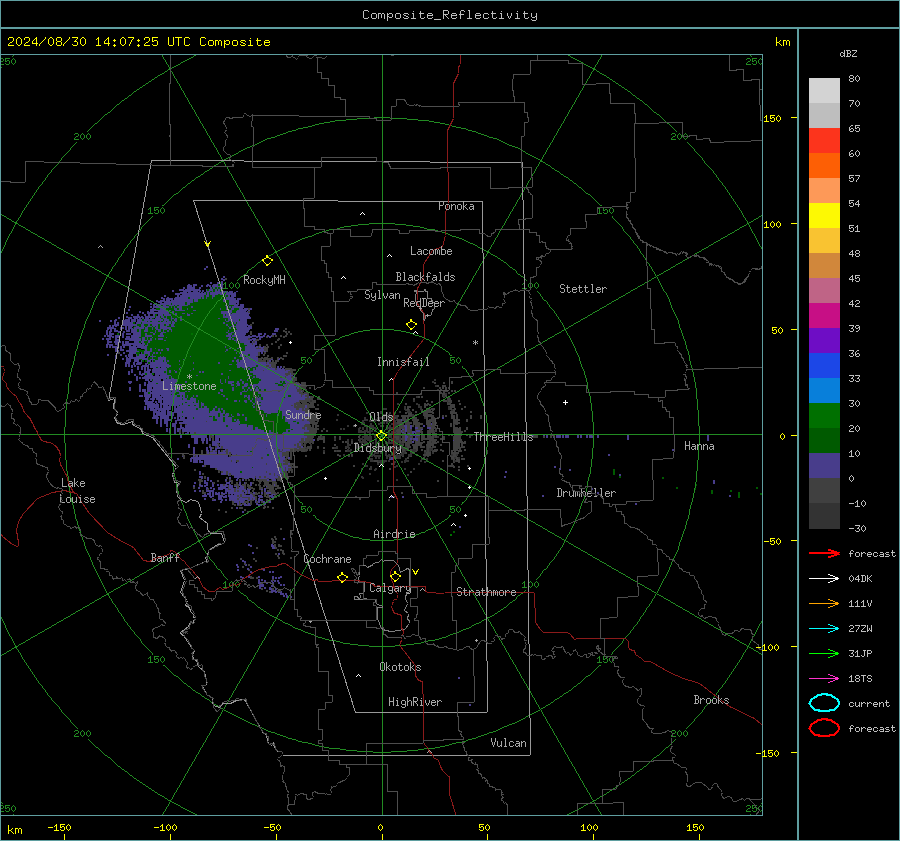
Task: Click the RockyMH label
Action: click(x=264, y=280)
